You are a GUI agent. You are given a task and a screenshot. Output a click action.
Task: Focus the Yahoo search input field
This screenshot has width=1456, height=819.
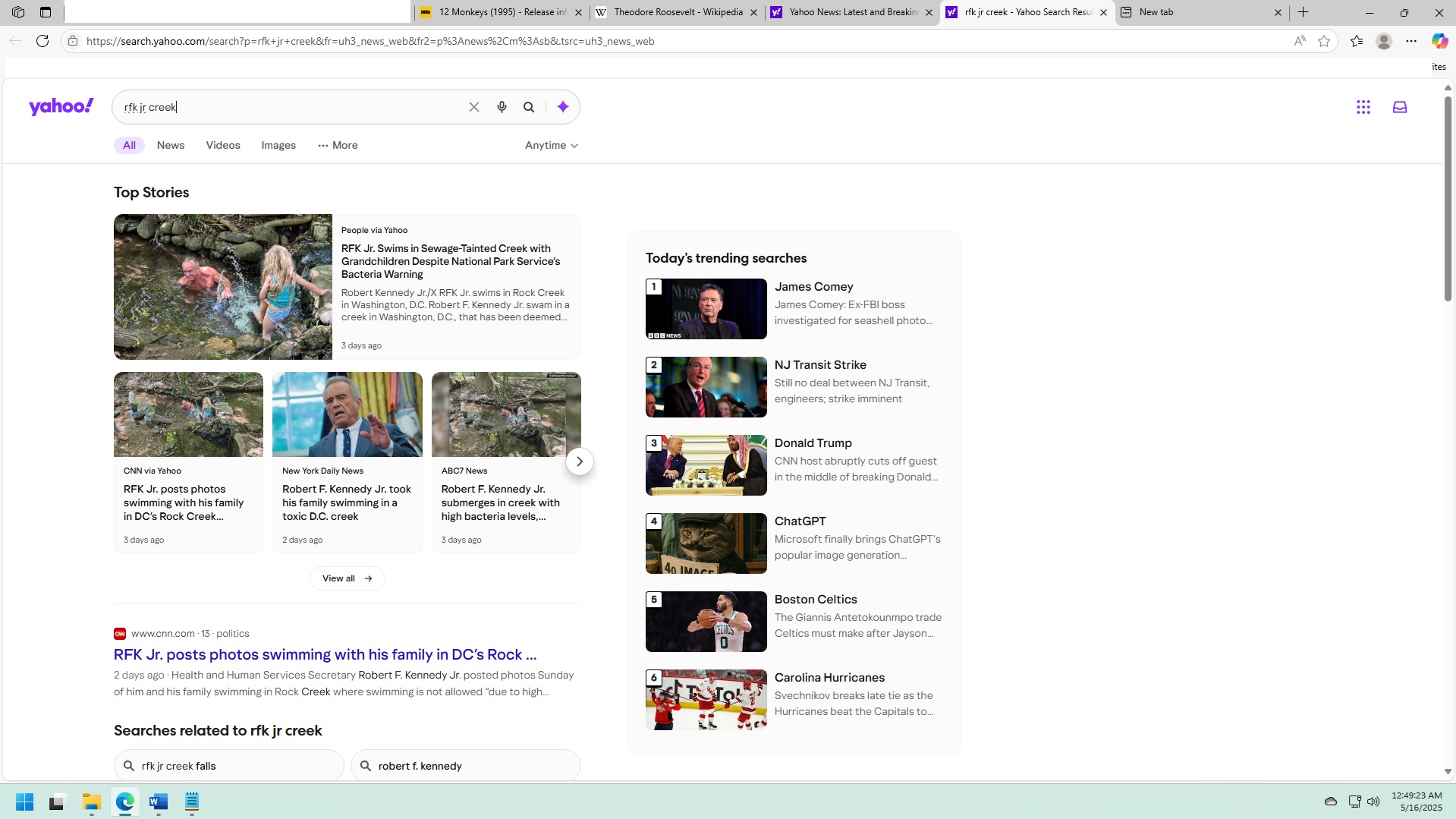pyautogui.click(x=293, y=107)
